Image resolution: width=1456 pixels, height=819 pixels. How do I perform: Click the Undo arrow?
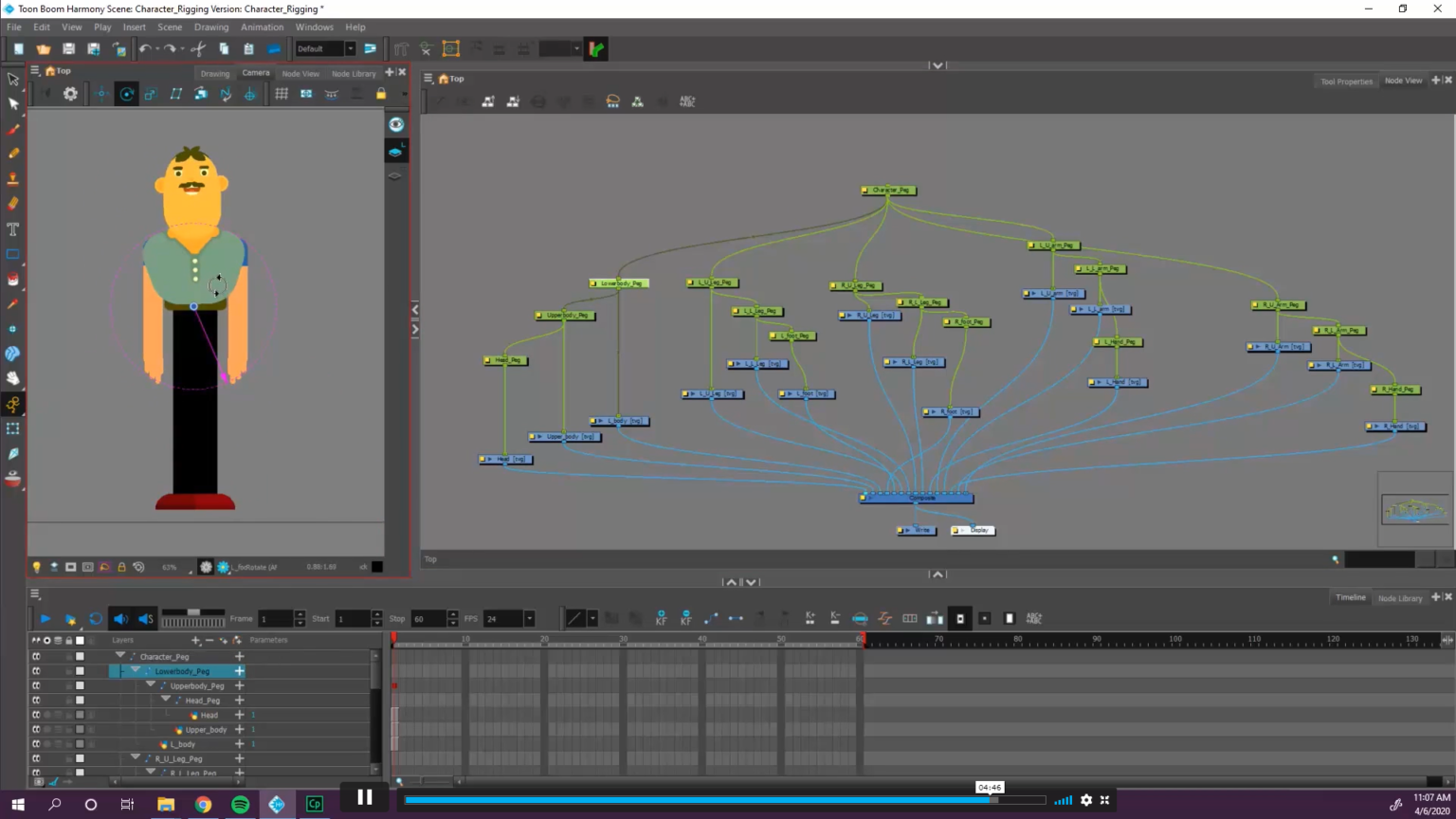click(145, 49)
